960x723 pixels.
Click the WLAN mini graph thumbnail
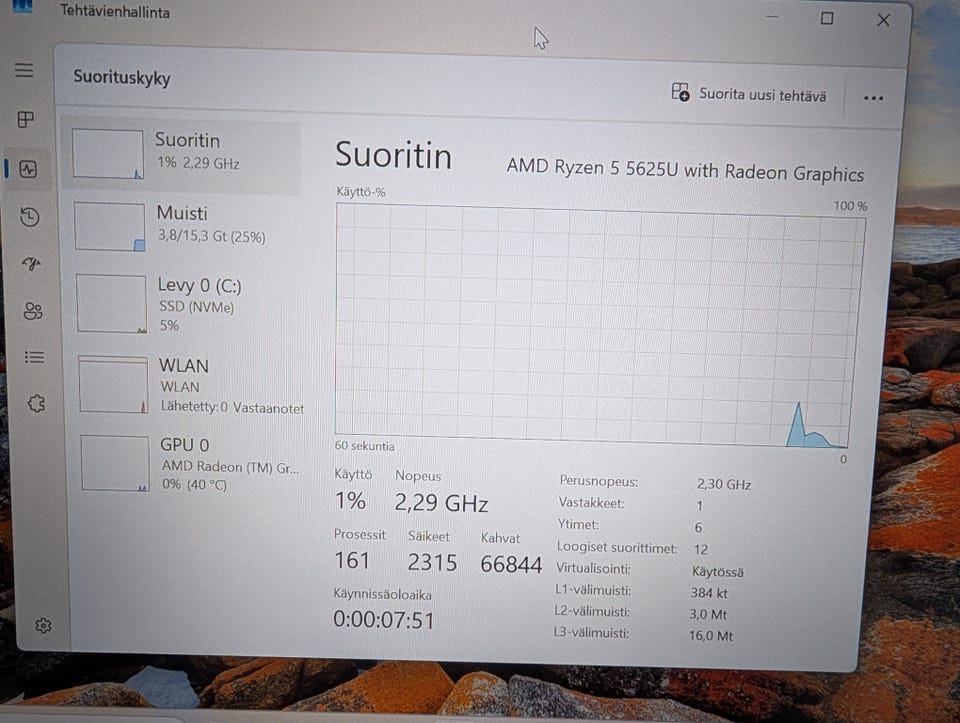pos(113,384)
